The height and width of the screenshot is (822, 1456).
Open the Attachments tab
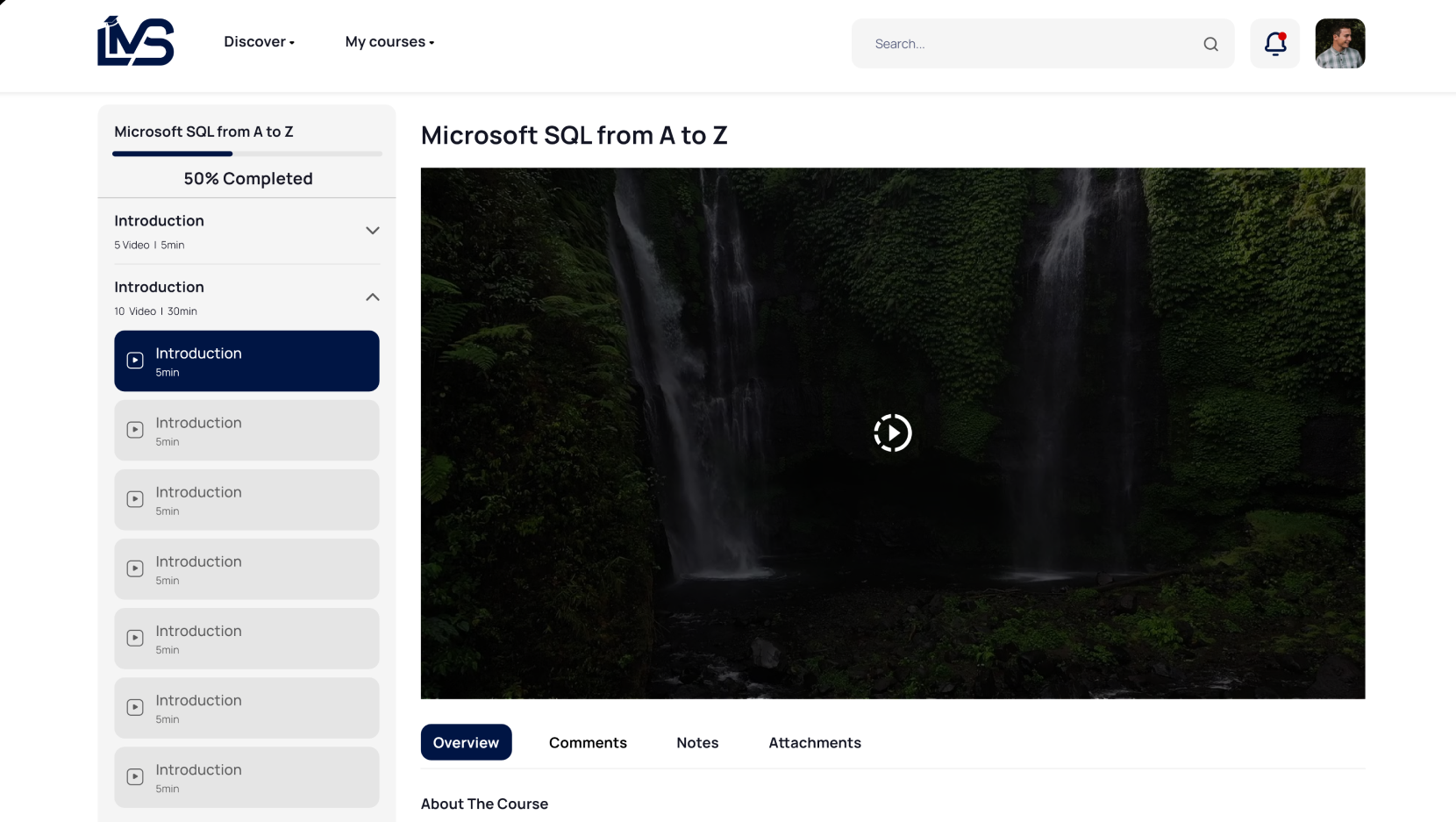click(814, 742)
